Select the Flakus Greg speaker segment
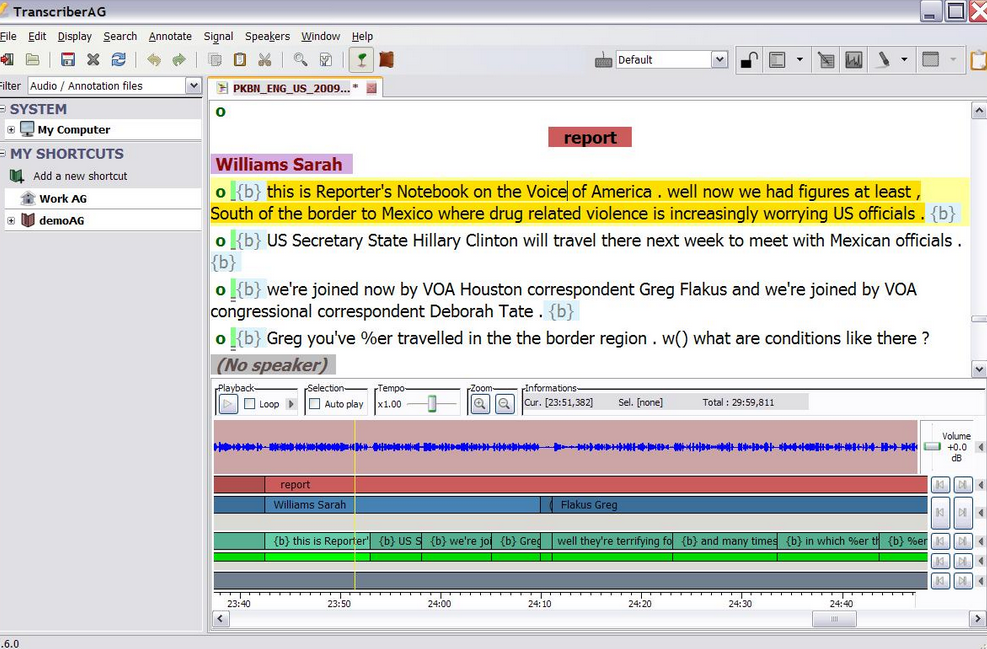Screen dimensions: 987x649 click(740, 505)
